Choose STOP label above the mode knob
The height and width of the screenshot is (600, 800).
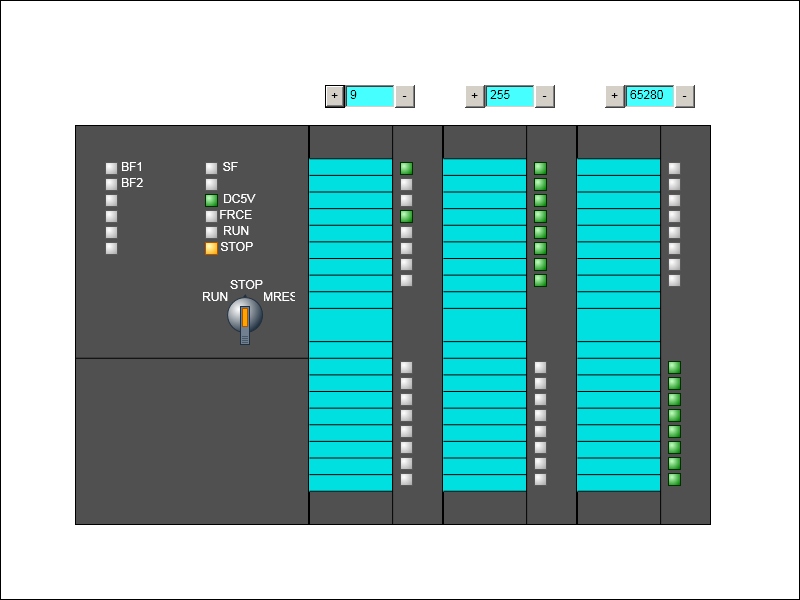click(246, 285)
